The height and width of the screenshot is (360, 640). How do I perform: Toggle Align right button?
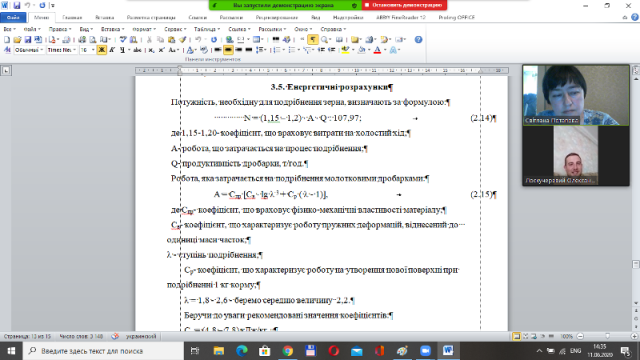(238, 50)
